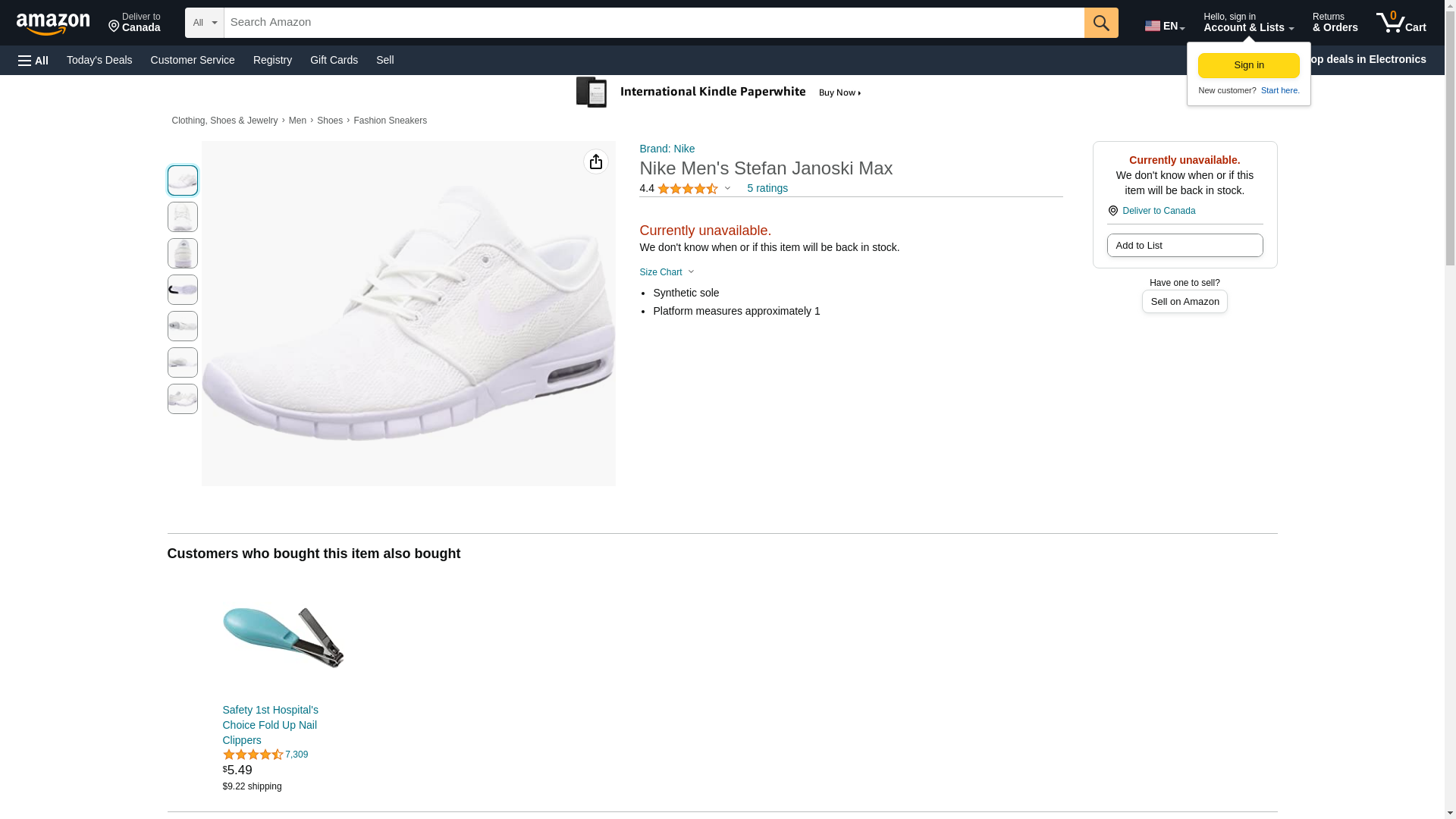The image size is (1456, 819).
Task: Open the shopping cart
Action: (1401, 23)
